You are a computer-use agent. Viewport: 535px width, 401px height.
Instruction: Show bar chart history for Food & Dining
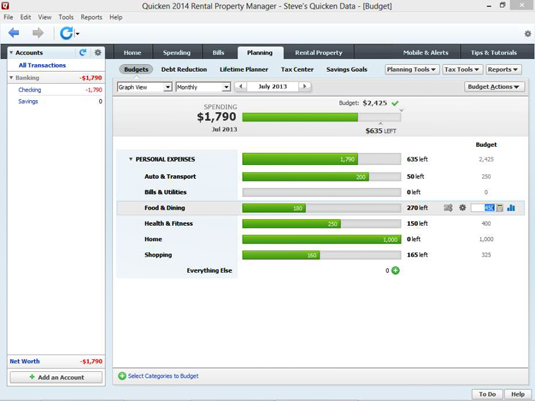[511, 207]
